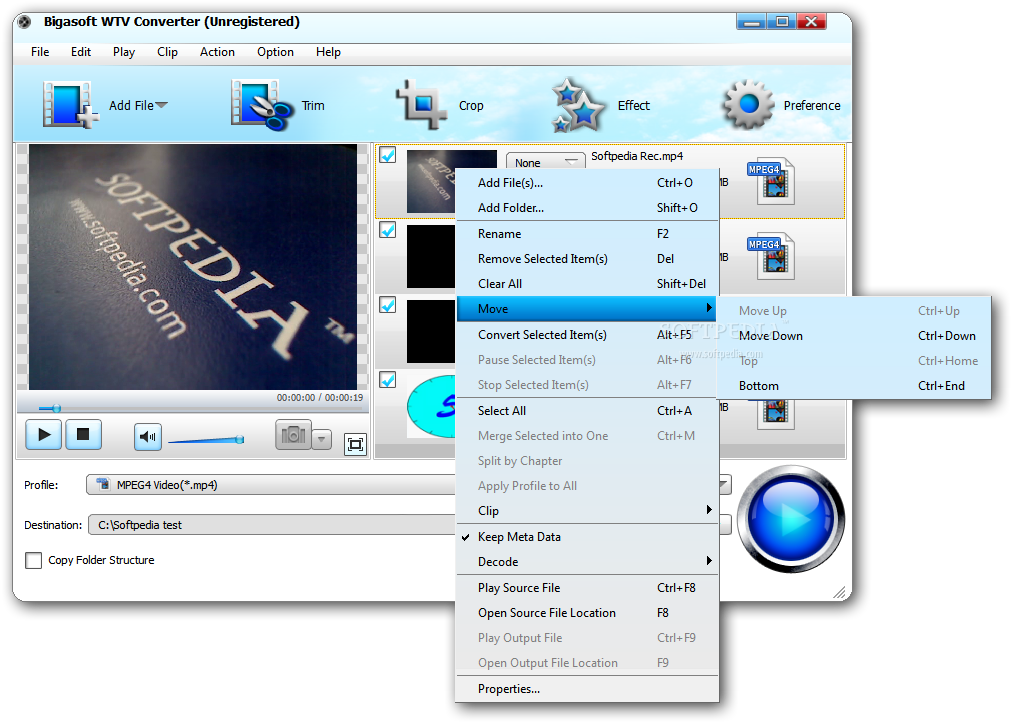Click the format icon of last file row
The height and width of the screenshot is (723, 1012).
tap(775, 414)
